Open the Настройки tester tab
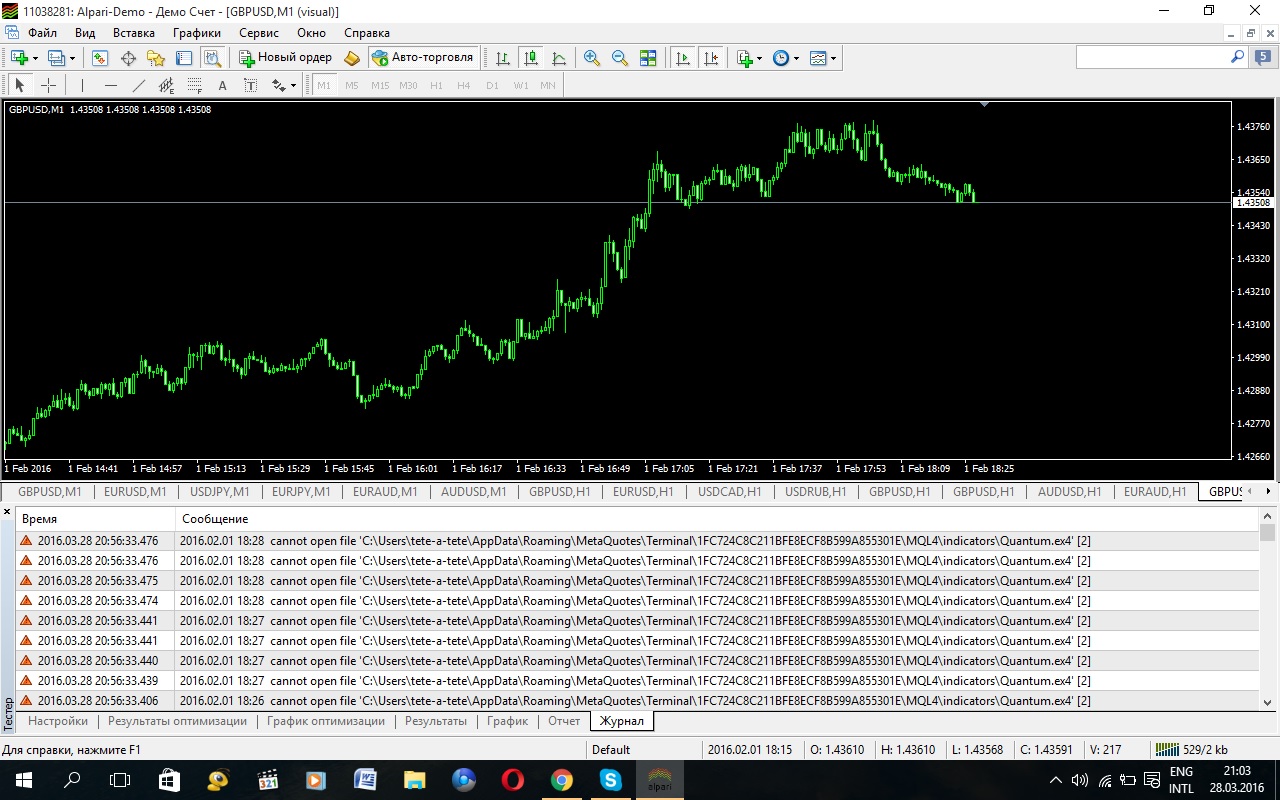This screenshot has height=800, width=1280. tap(58, 721)
